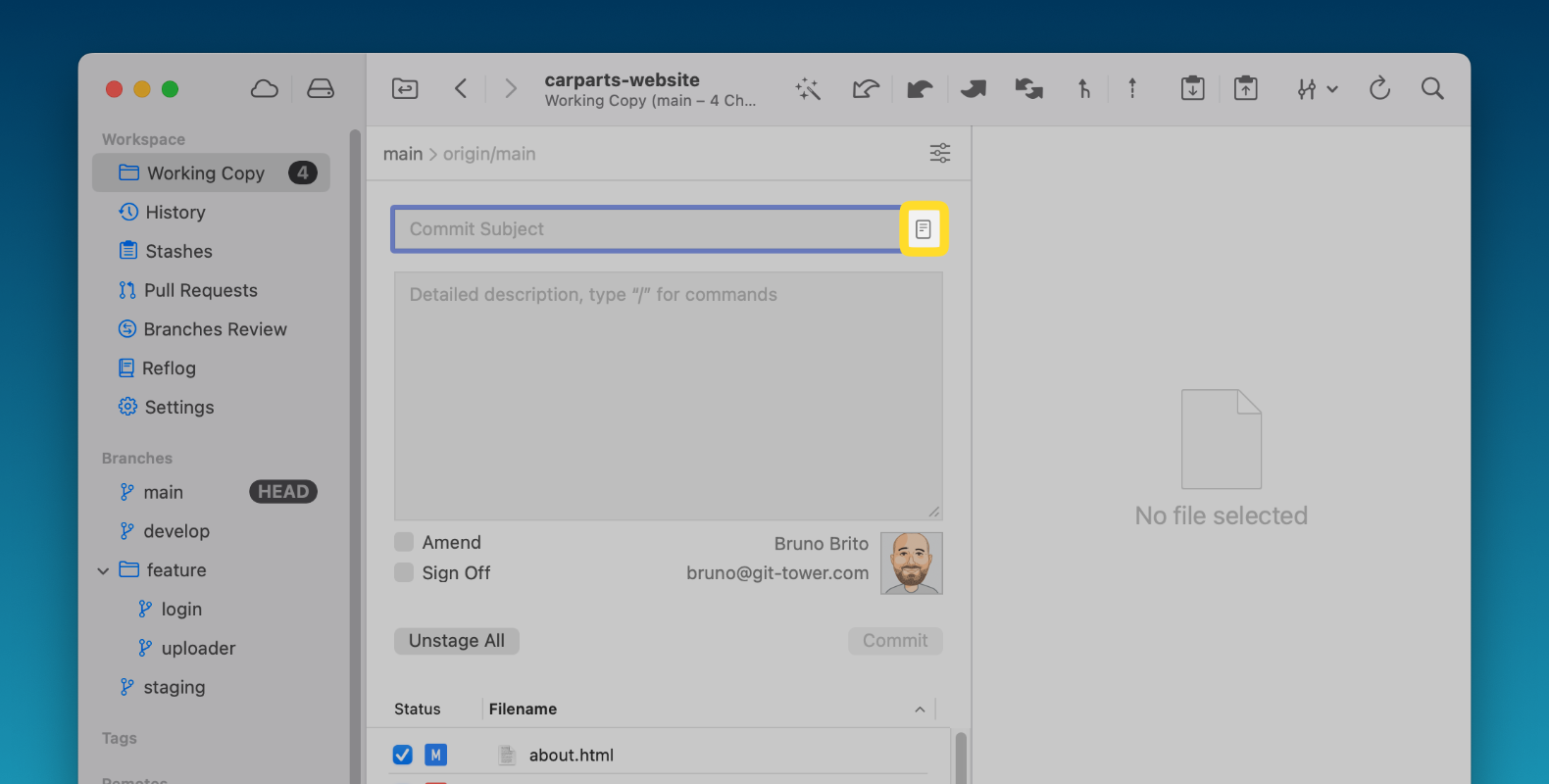Open the search magnifier icon

click(x=1432, y=89)
